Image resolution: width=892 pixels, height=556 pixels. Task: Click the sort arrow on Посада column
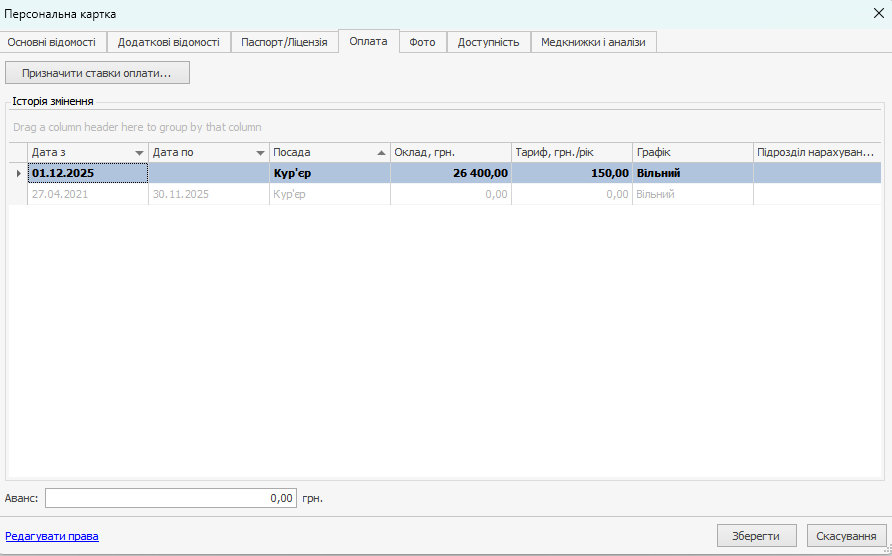click(x=381, y=152)
